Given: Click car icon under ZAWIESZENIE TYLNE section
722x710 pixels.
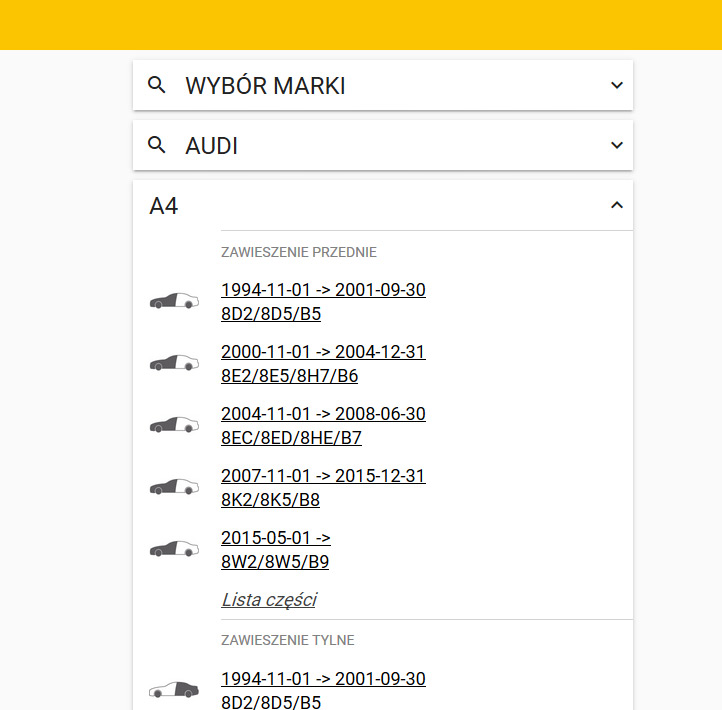Looking at the screenshot, I should coord(174,690).
